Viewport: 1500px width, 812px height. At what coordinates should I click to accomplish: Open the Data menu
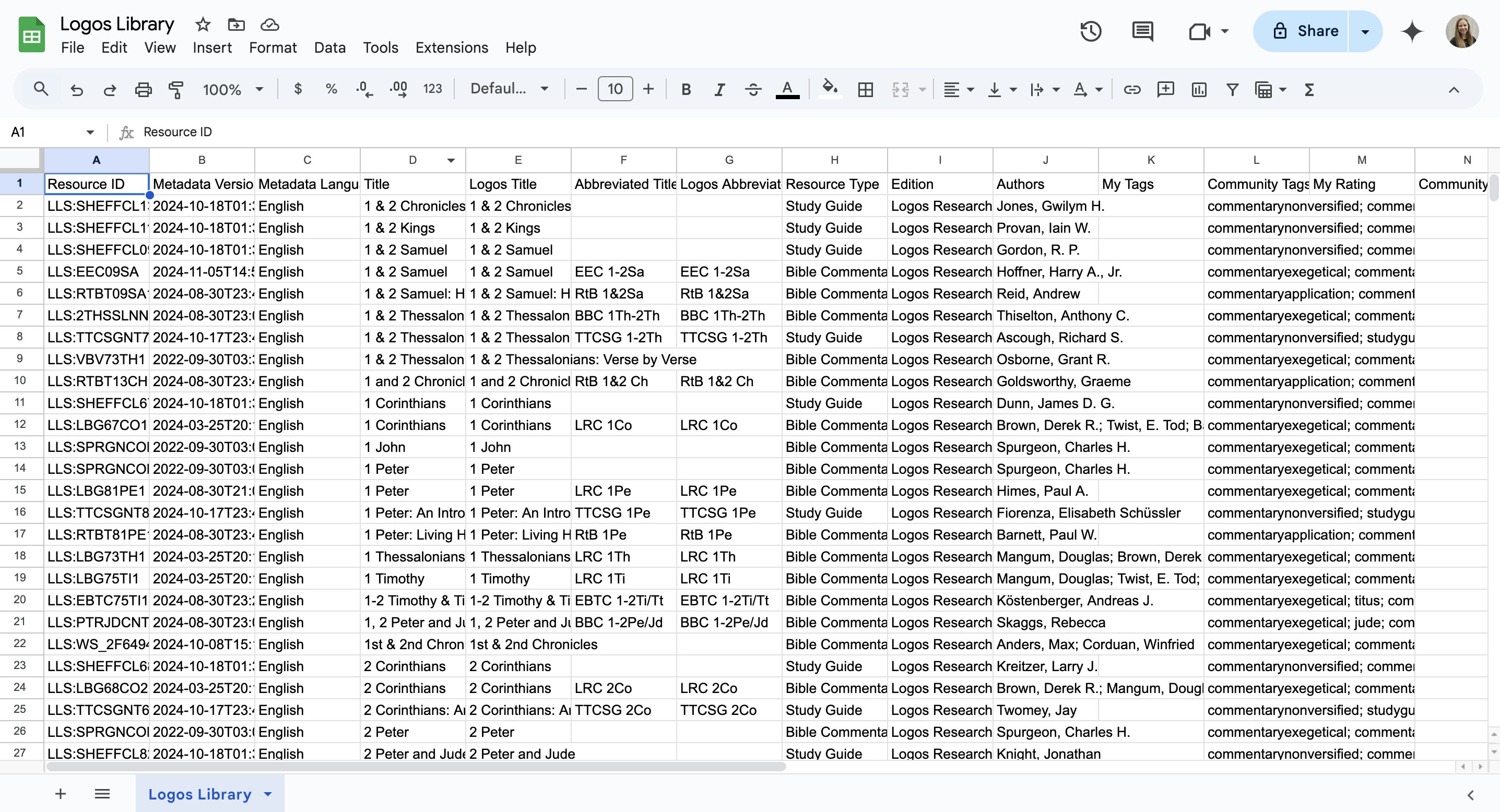[x=329, y=47]
